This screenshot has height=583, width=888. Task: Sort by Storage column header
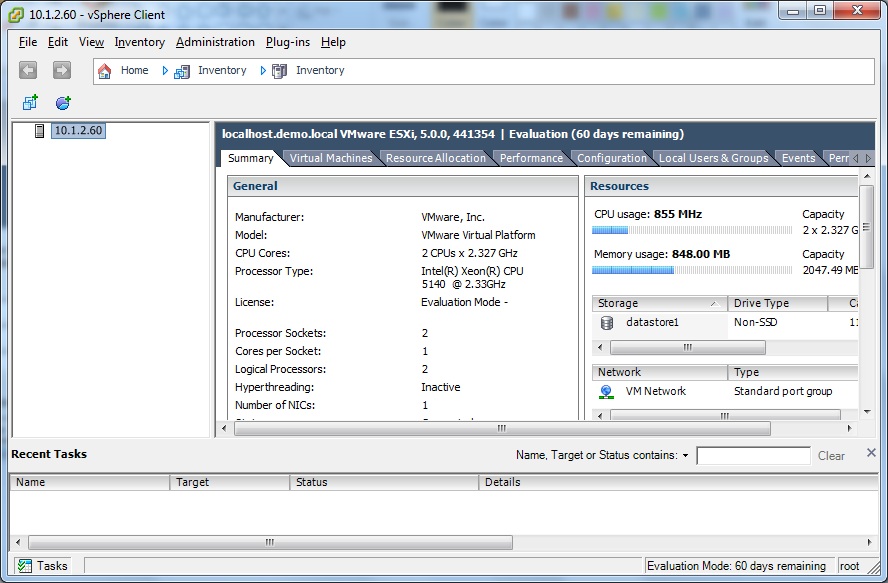(x=659, y=303)
